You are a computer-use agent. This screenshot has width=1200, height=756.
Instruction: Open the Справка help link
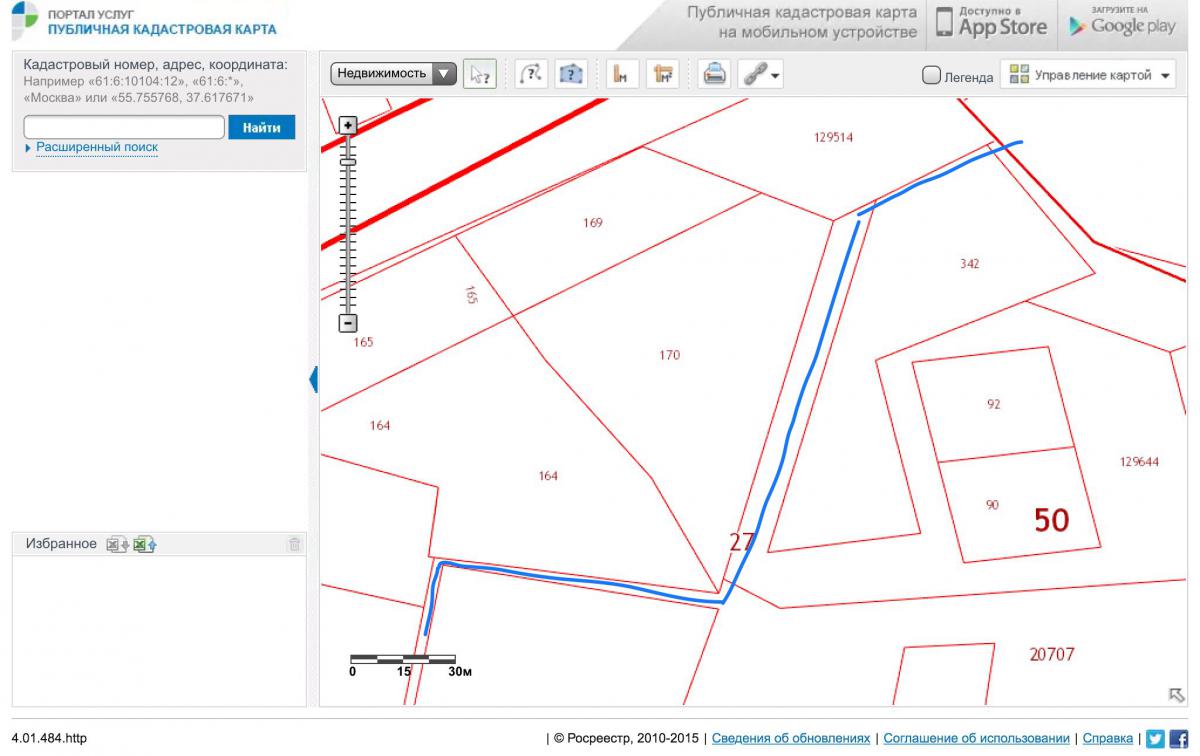coord(1107,738)
